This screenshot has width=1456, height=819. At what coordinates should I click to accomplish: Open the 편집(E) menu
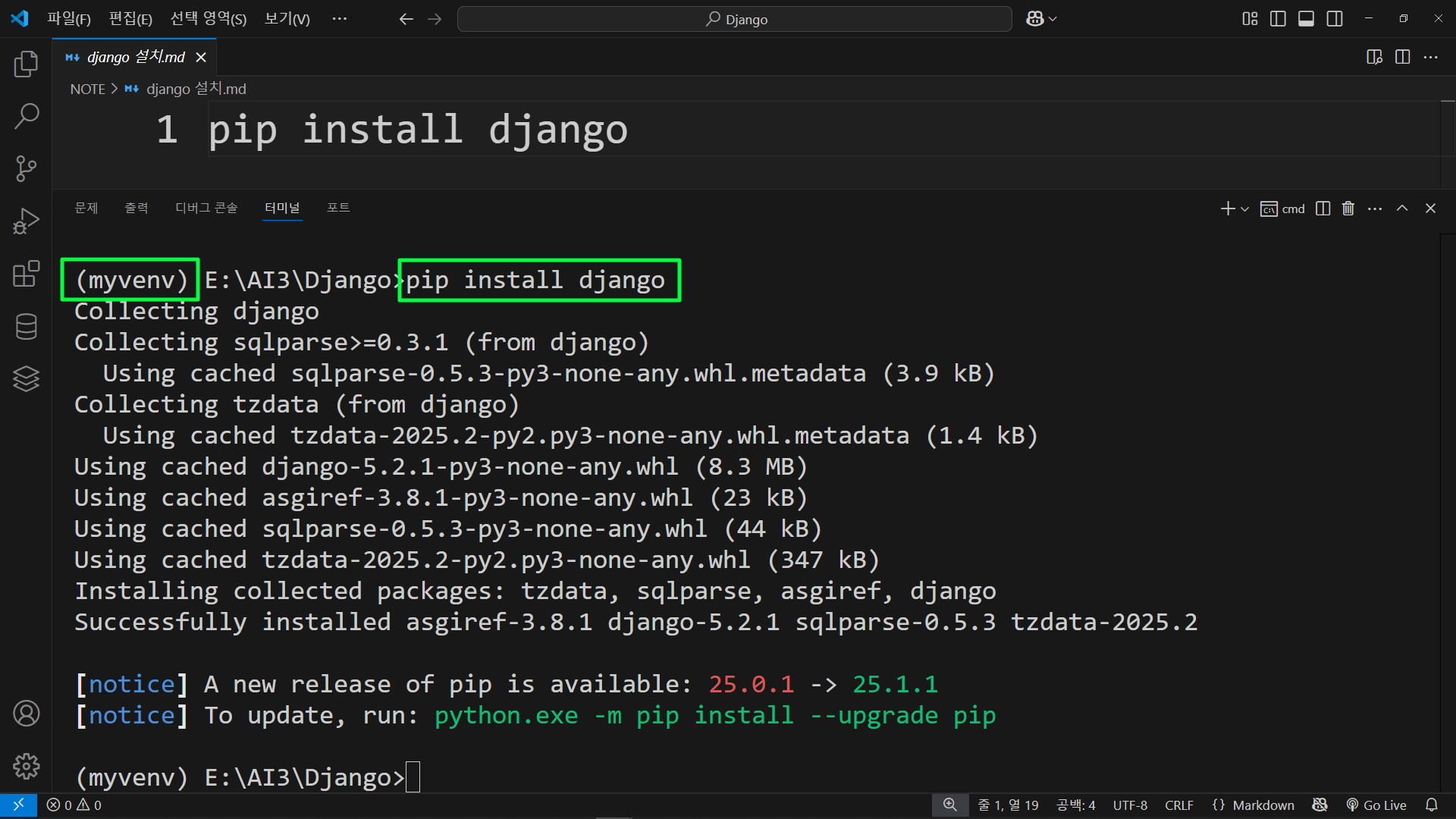130,19
